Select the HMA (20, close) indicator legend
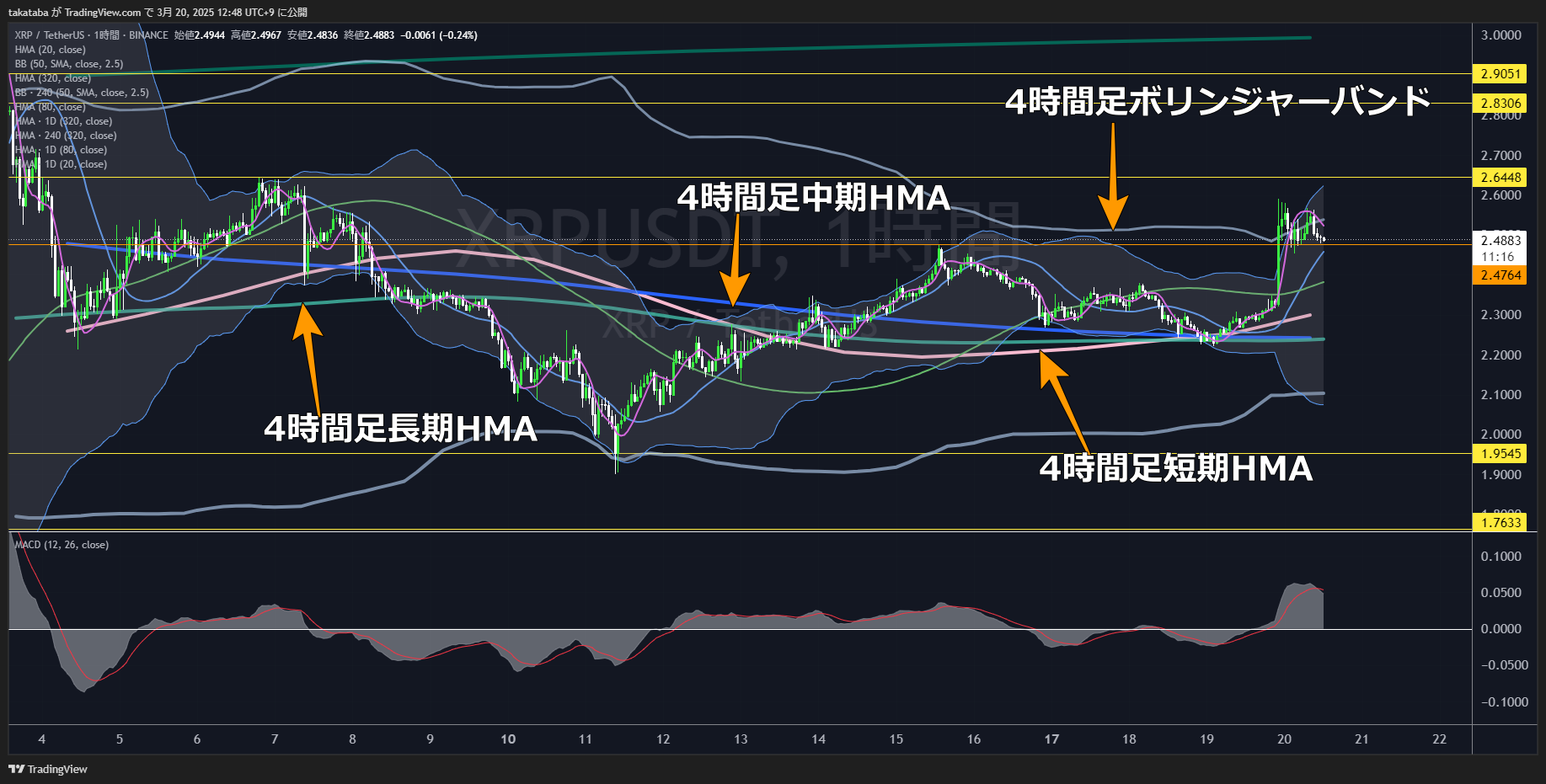The image size is (1546, 784). tap(50, 50)
